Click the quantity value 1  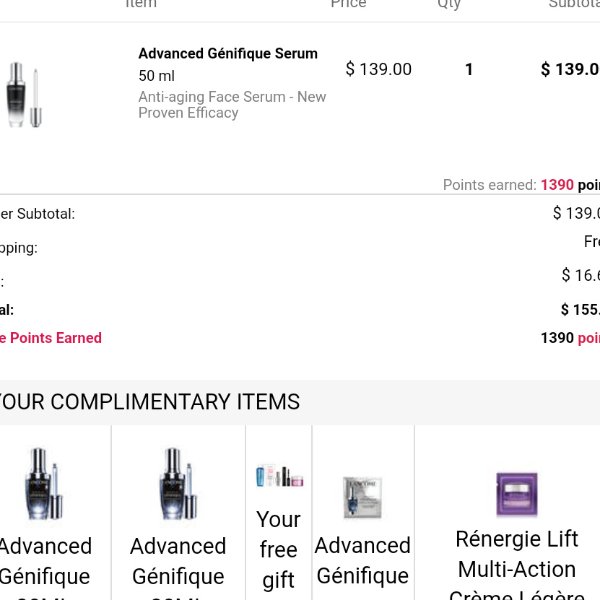pyautogui.click(x=469, y=69)
